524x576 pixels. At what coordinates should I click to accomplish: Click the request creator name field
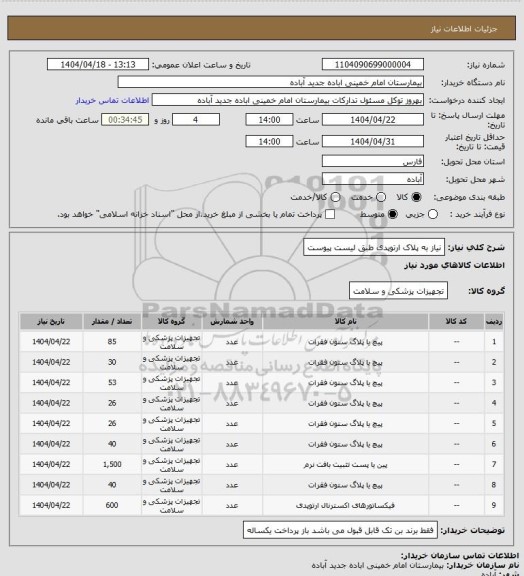pos(288,100)
